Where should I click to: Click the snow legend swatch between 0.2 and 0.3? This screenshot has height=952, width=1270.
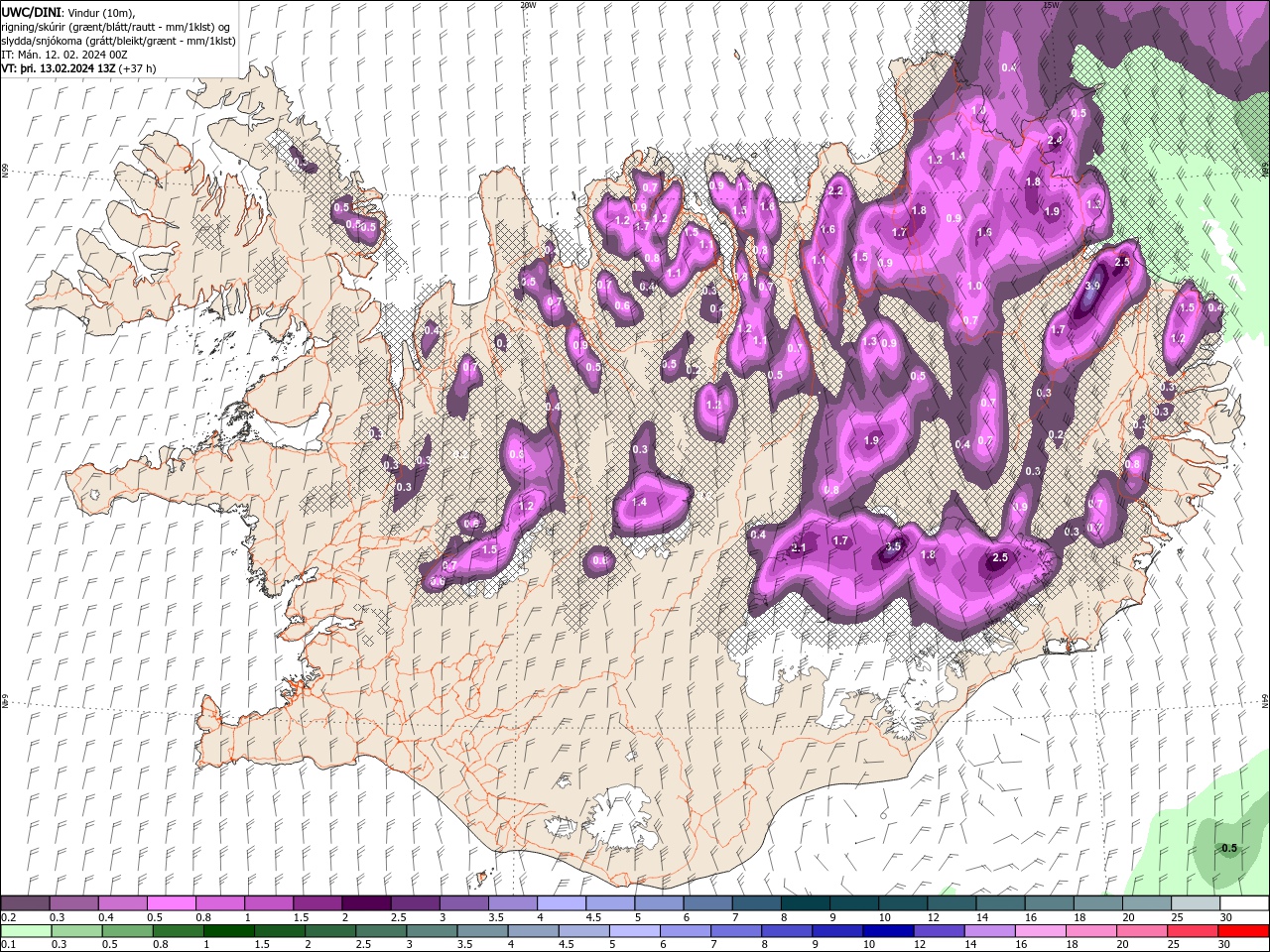(25, 903)
